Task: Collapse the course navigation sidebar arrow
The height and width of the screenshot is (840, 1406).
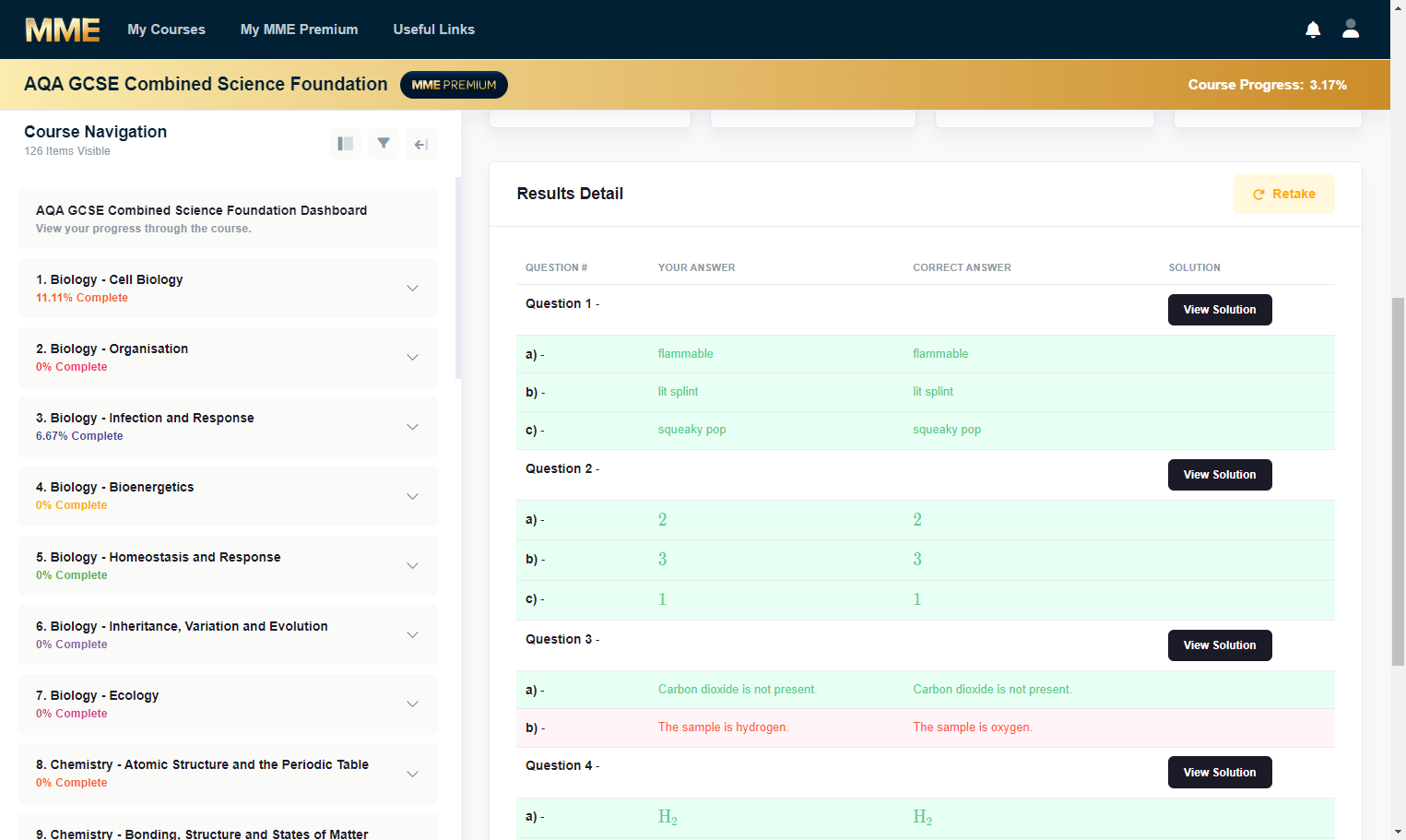Action: [421, 144]
